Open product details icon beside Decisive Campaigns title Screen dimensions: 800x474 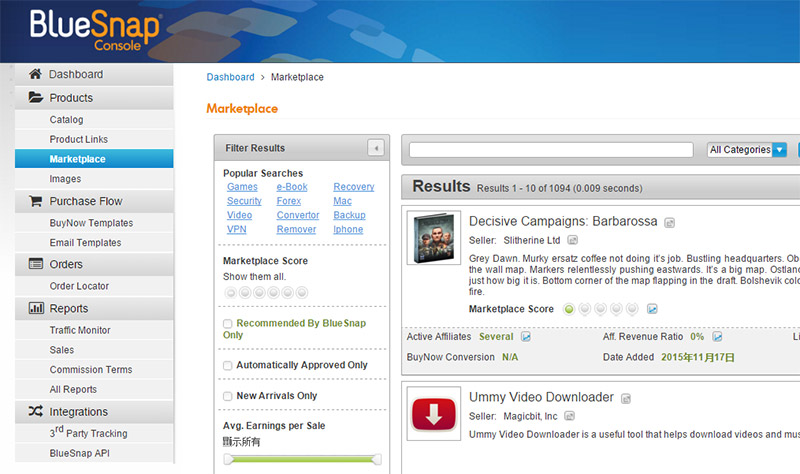[x=670, y=222]
